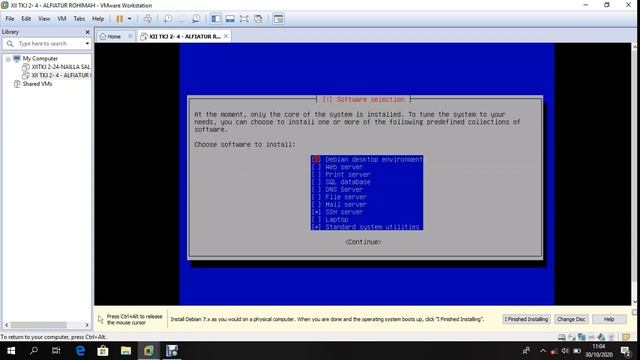This screenshot has height=360, width=640.
Task: Uncheck the SSH server option
Action: pos(316,212)
